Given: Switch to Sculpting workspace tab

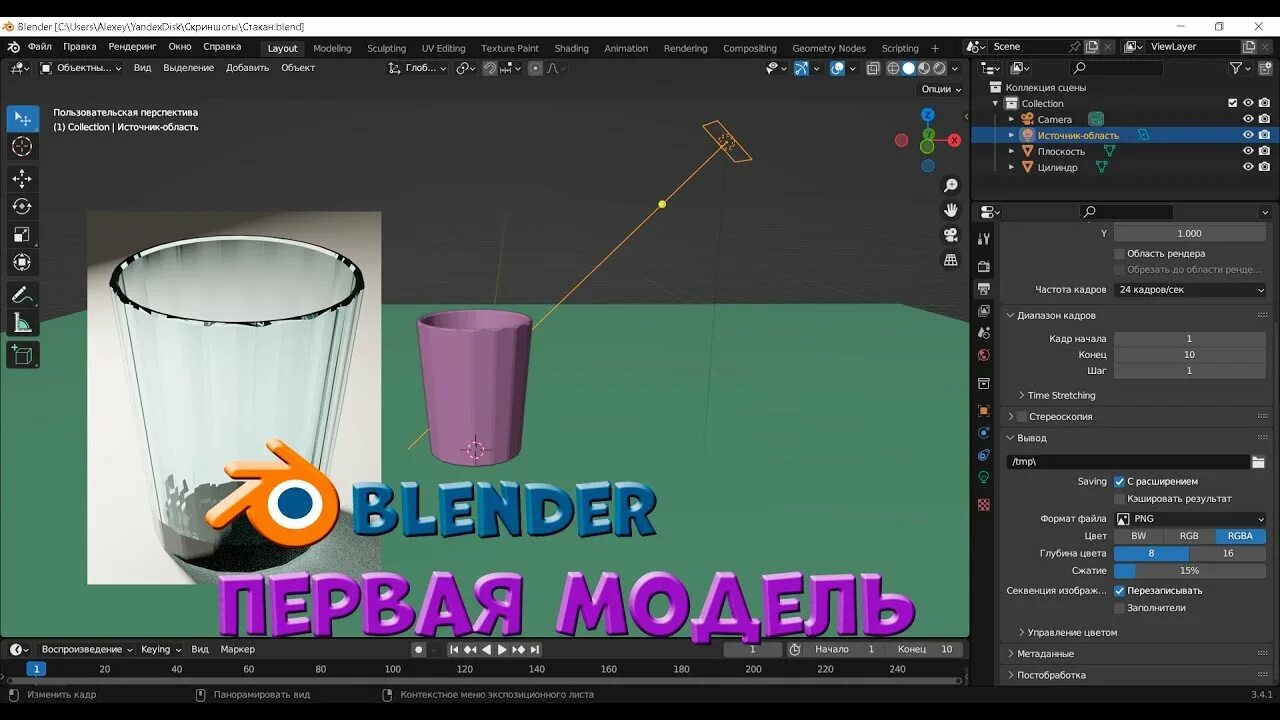Looking at the screenshot, I should tap(387, 48).
